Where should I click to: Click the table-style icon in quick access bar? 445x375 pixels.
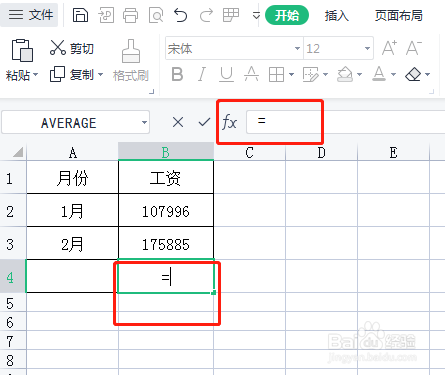[231, 15]
